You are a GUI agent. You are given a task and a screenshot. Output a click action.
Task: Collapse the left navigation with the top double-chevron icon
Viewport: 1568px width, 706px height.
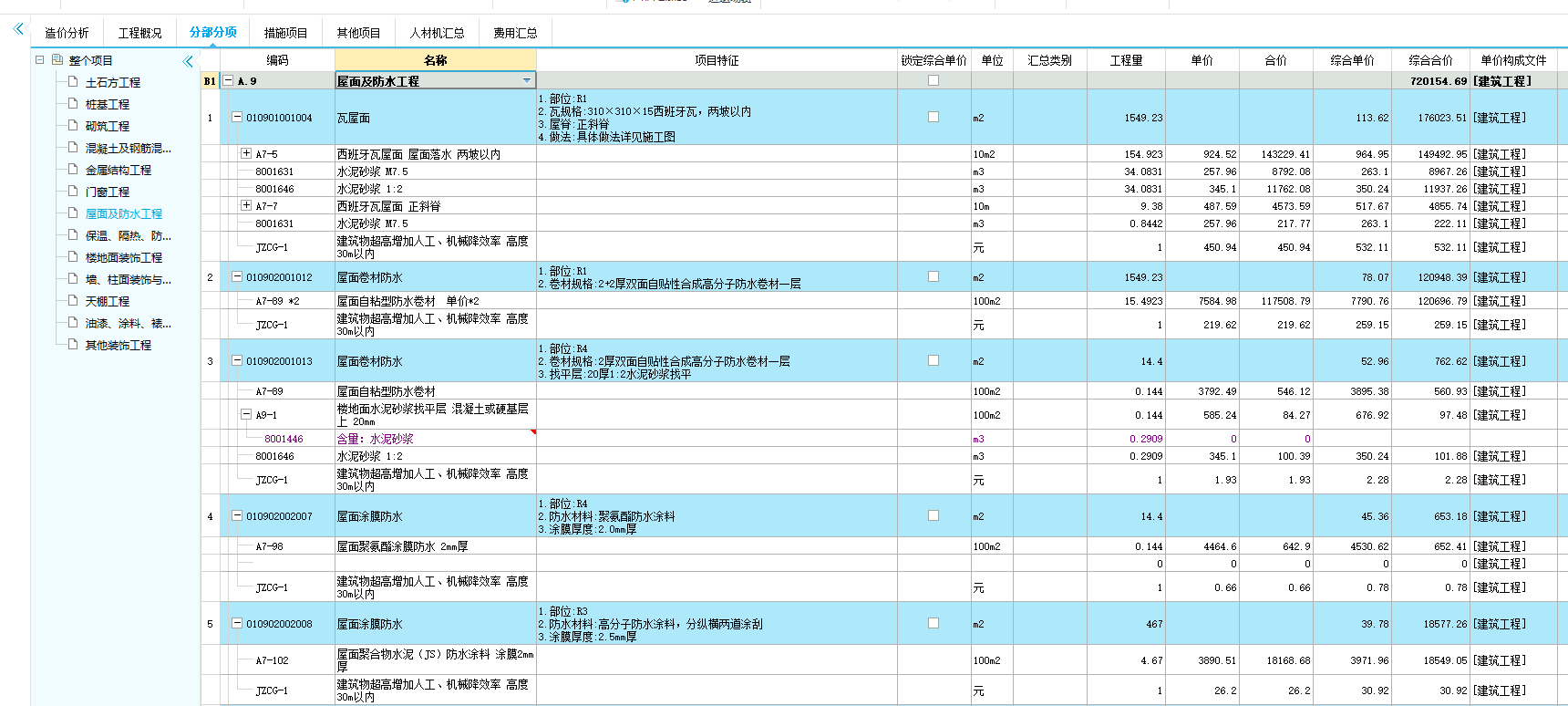click(18, 29)
